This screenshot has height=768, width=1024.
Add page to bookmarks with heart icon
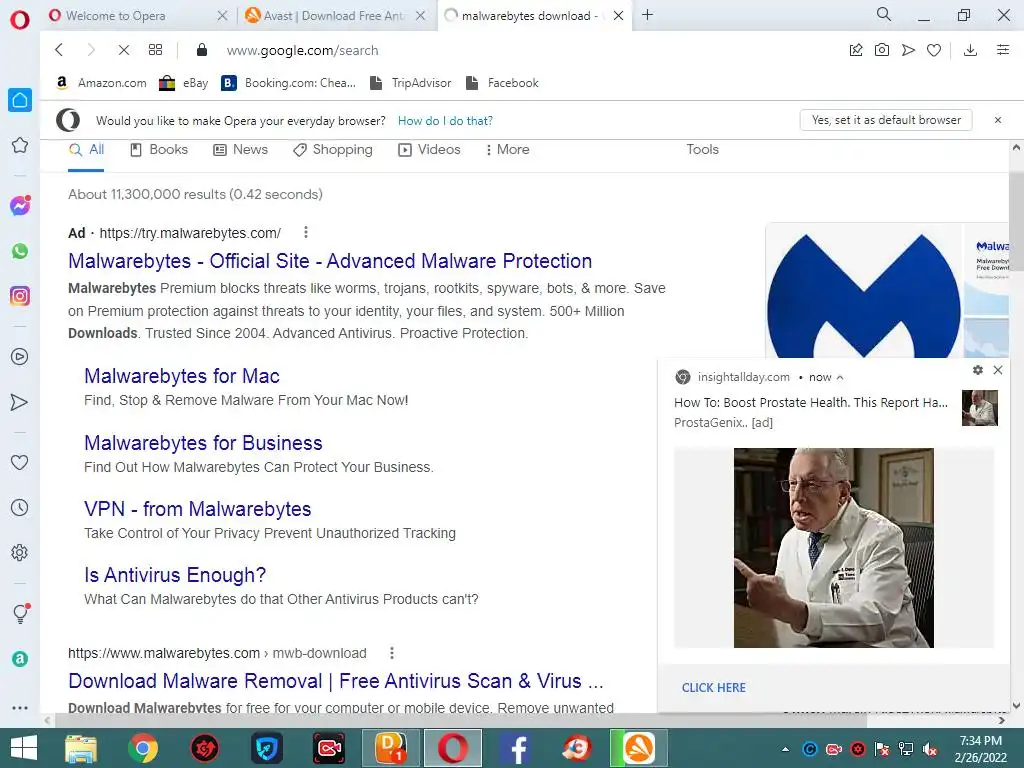(x=934, y=50)
